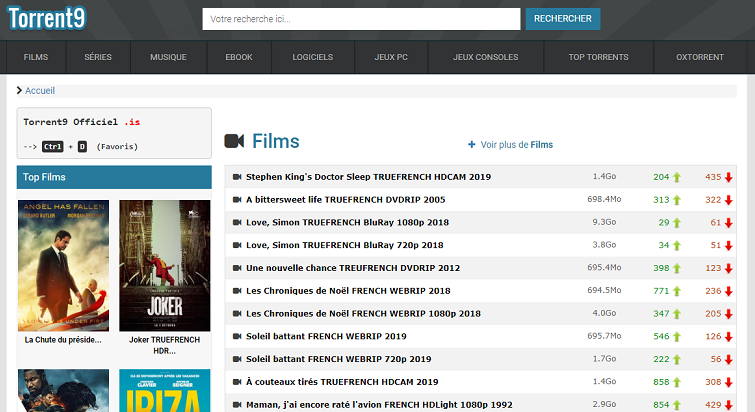Open the TOP TORRENTS menu
Screen dimensions: 755x412
(598, 57)
